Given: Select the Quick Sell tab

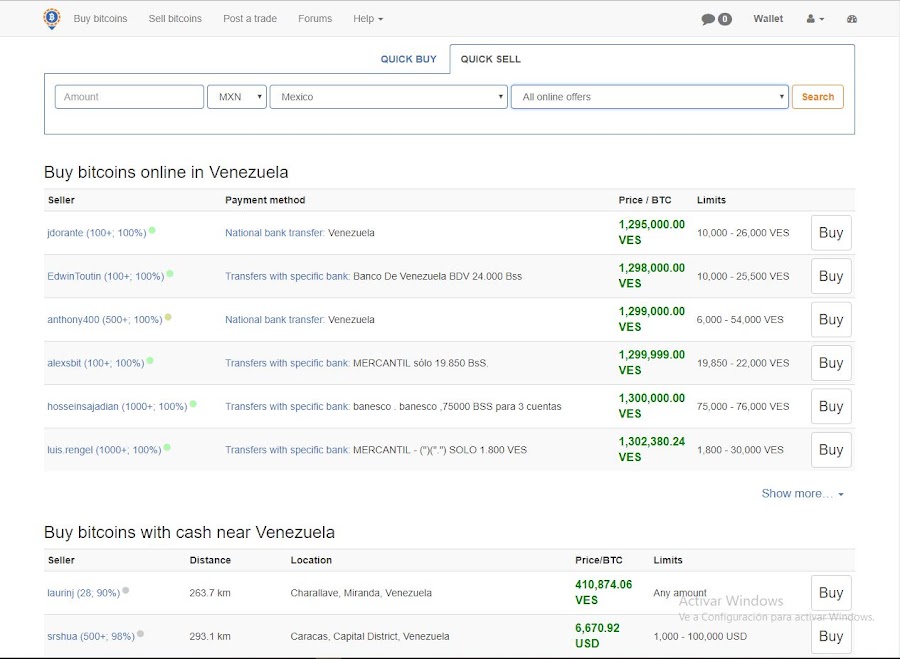Looking at the screenshot, I should point(490,59).
